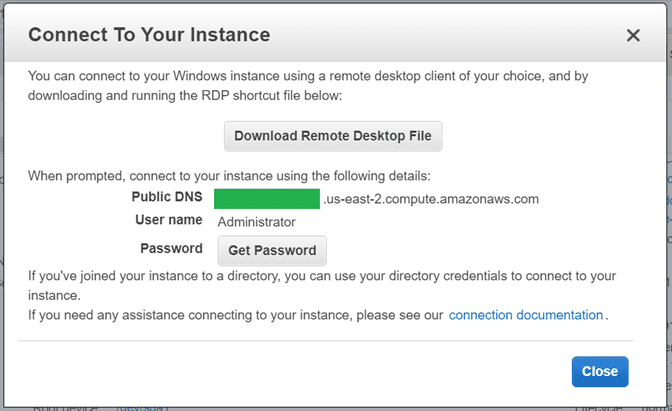Screen dimensions: 672x411
Task: Click the us-east-2.compute.amazonaws.com hostname text
Action: point(431,198)
